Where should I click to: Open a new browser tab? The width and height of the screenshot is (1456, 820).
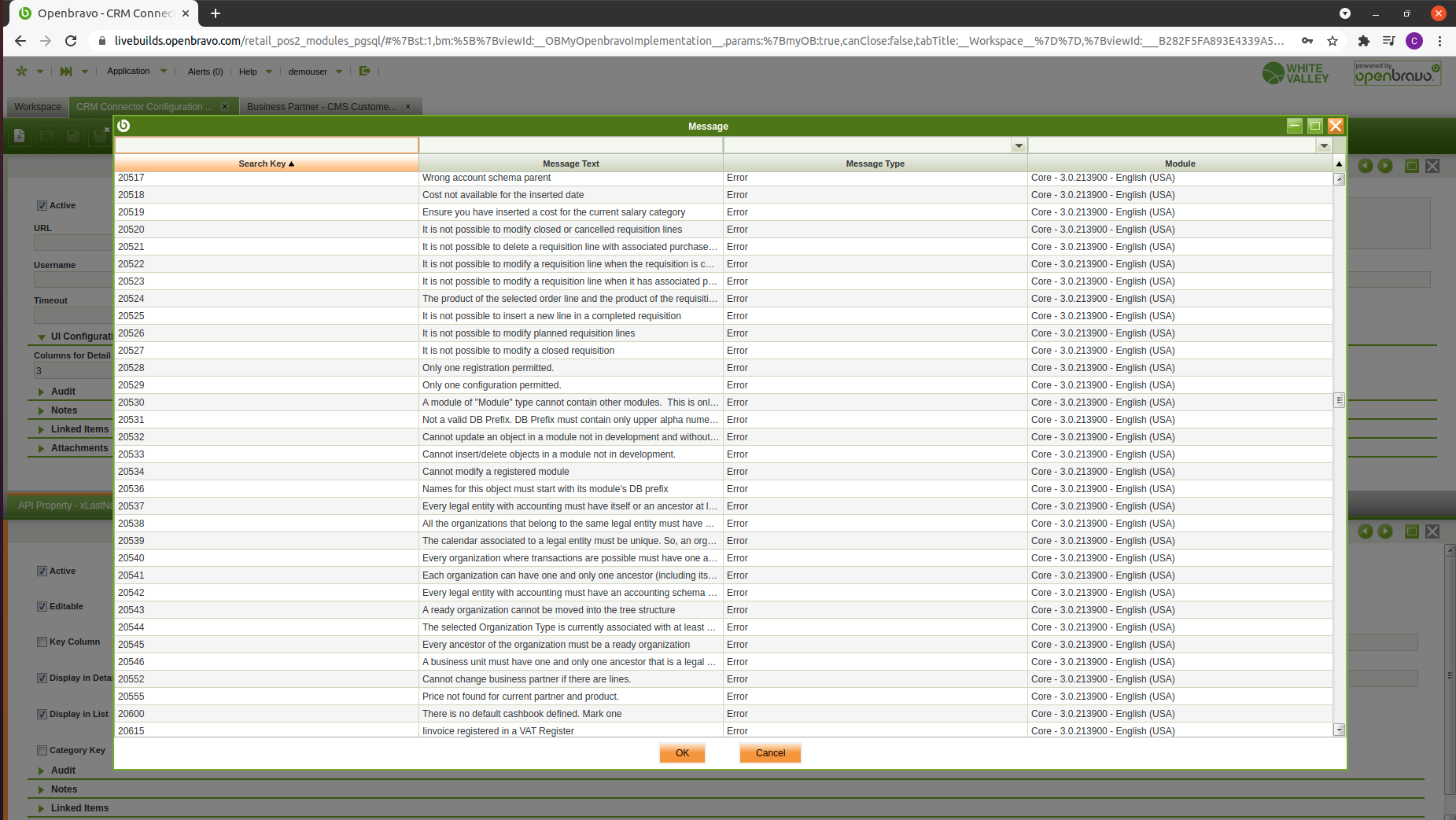[216, 13]
